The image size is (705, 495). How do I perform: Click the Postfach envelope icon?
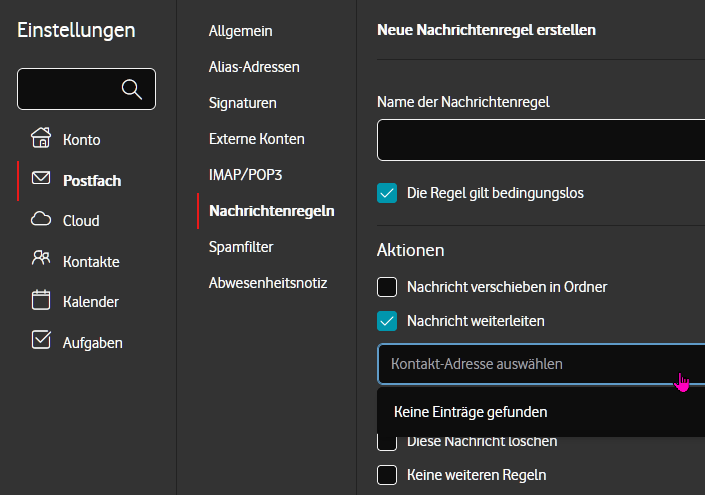pos(41,179)
